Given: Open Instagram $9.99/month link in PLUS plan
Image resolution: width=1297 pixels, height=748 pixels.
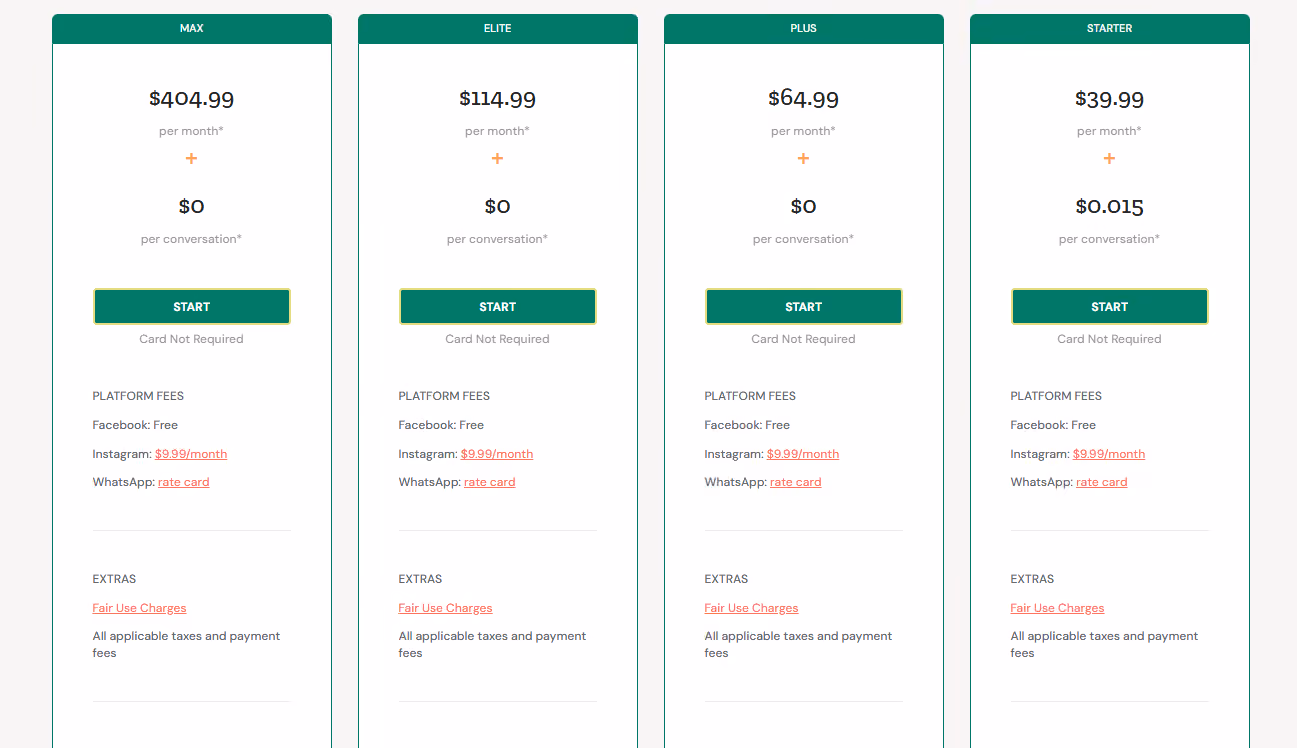Looking at the screenshot, I should (x=803, y=454).
